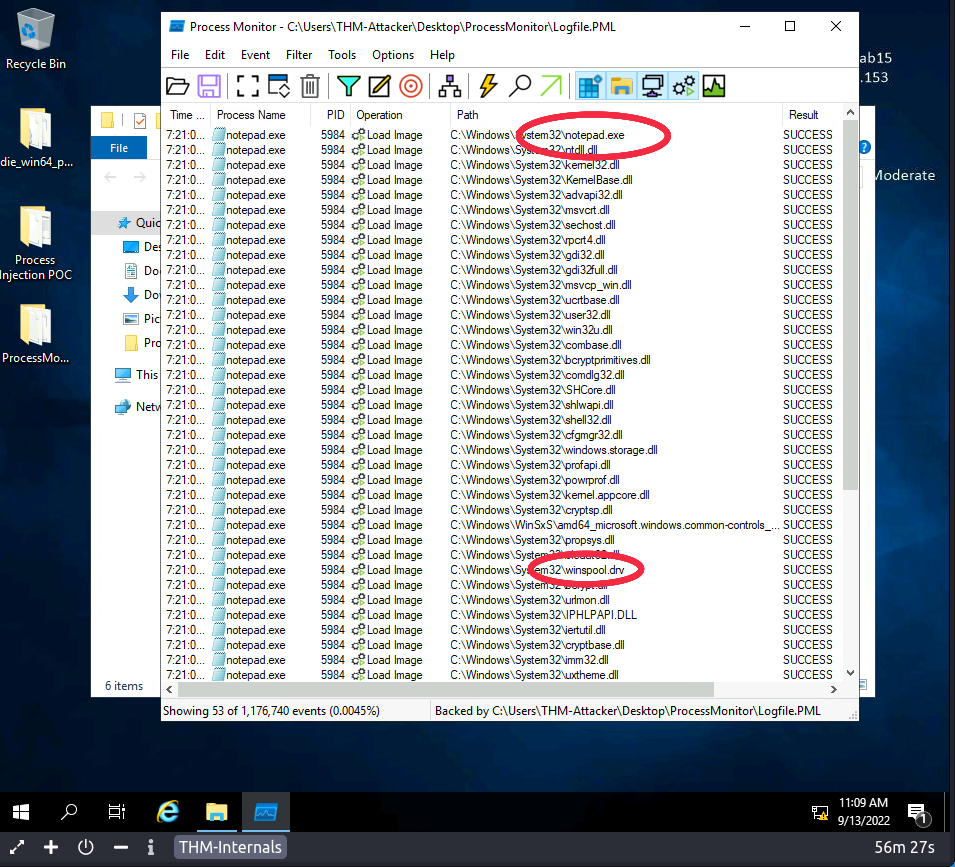The image size is (955, 867).
Task: Toggle Show Network Activity filter
Action: pyautogui.click(x=652, y=86)
